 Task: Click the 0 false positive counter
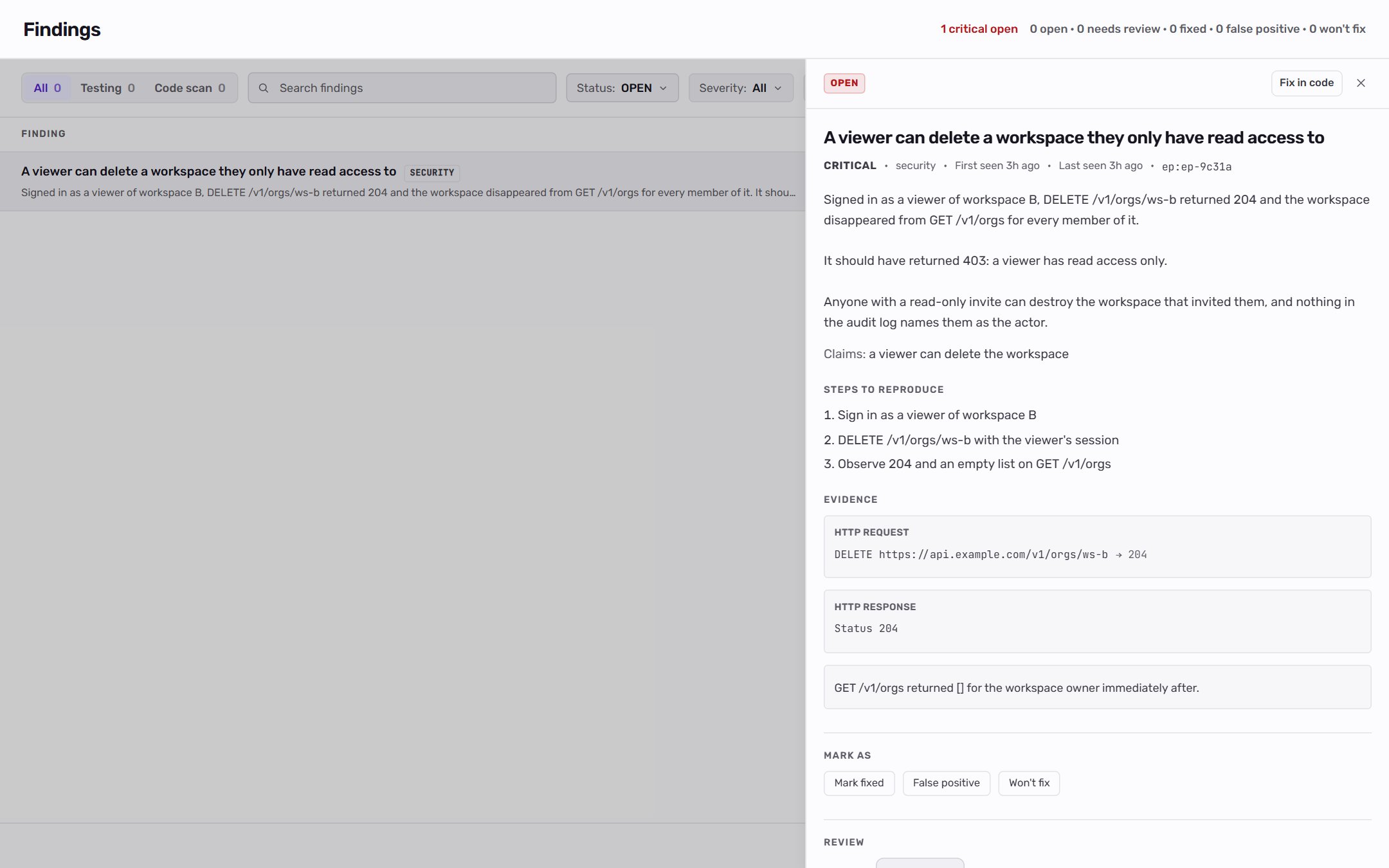1257,29
